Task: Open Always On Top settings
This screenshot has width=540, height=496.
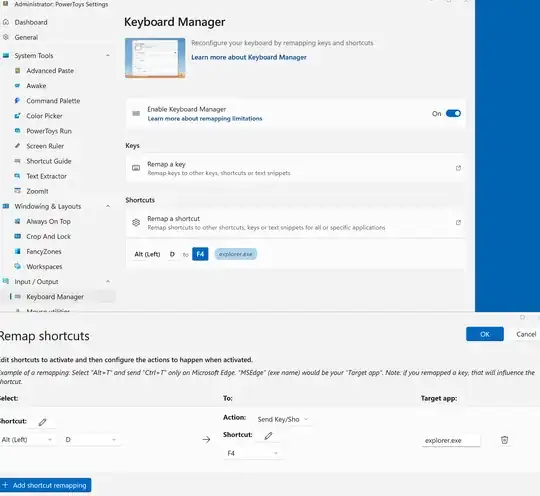Action: pyautogui.click(x=49, y=221)
